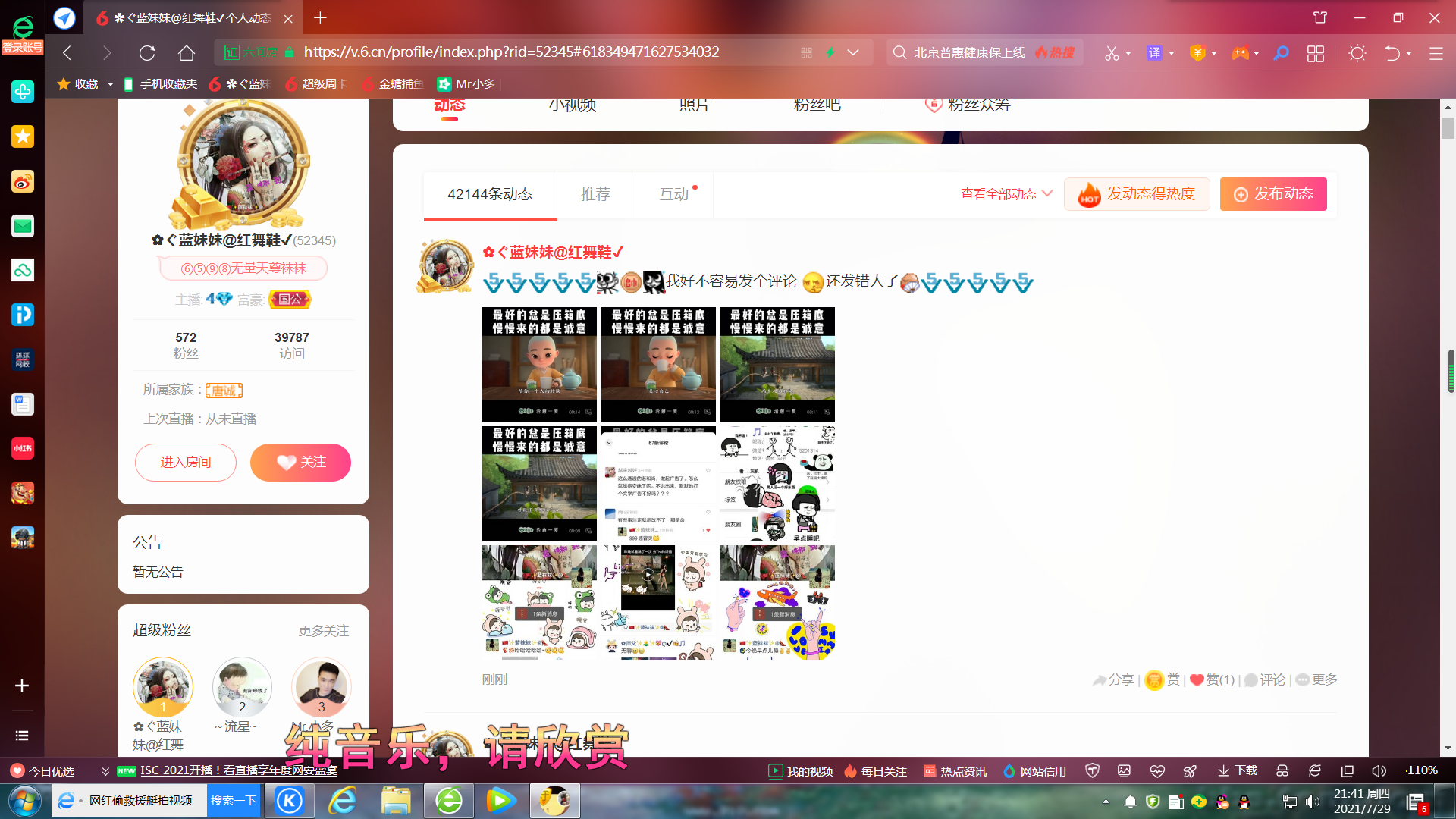The width and height of the screenshot is (1456, 819).
Task: Open the extensions grid icon
Action: click(x=1316, y=53)
